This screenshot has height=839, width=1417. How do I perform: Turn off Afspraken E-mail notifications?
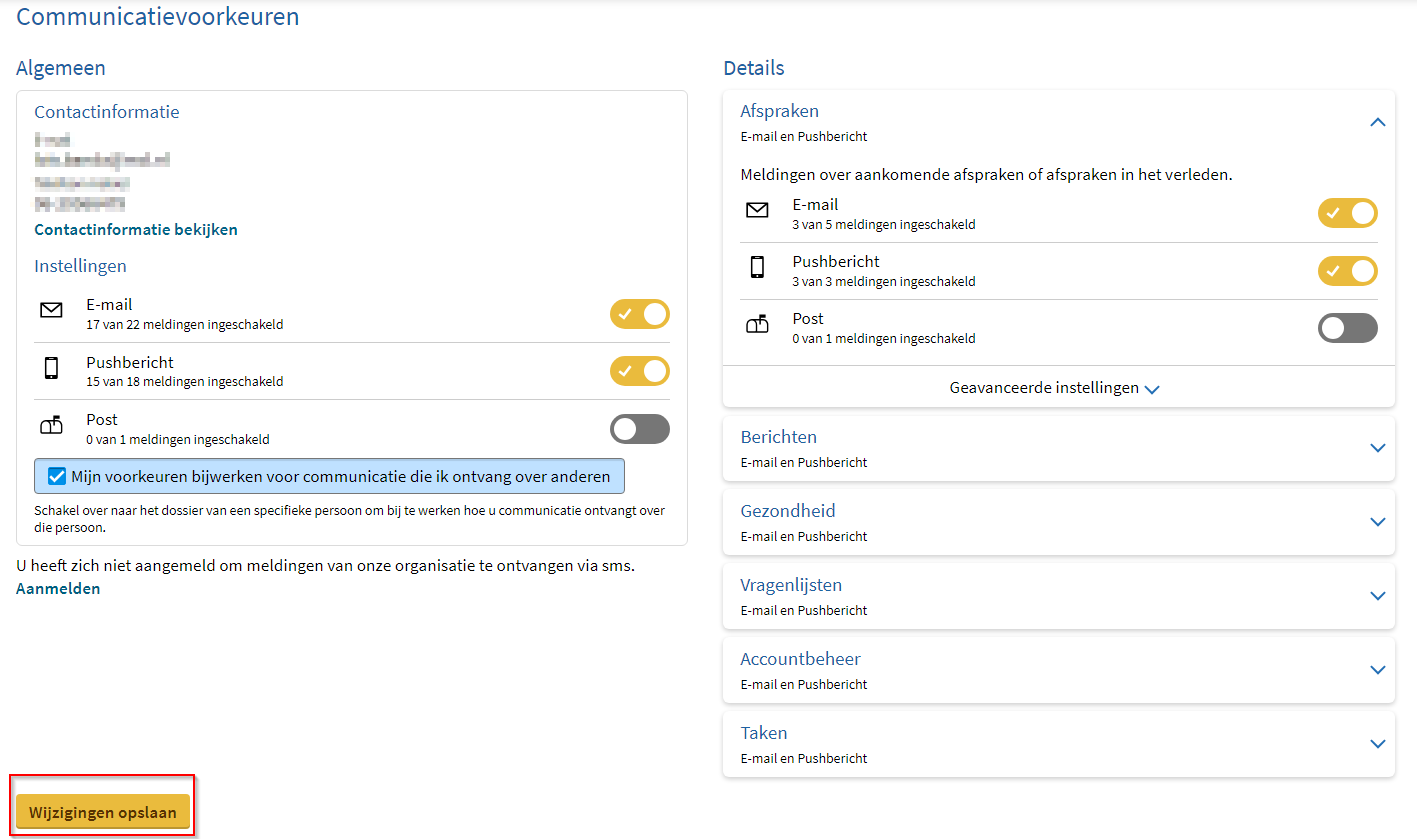[x=1347, y=213]
